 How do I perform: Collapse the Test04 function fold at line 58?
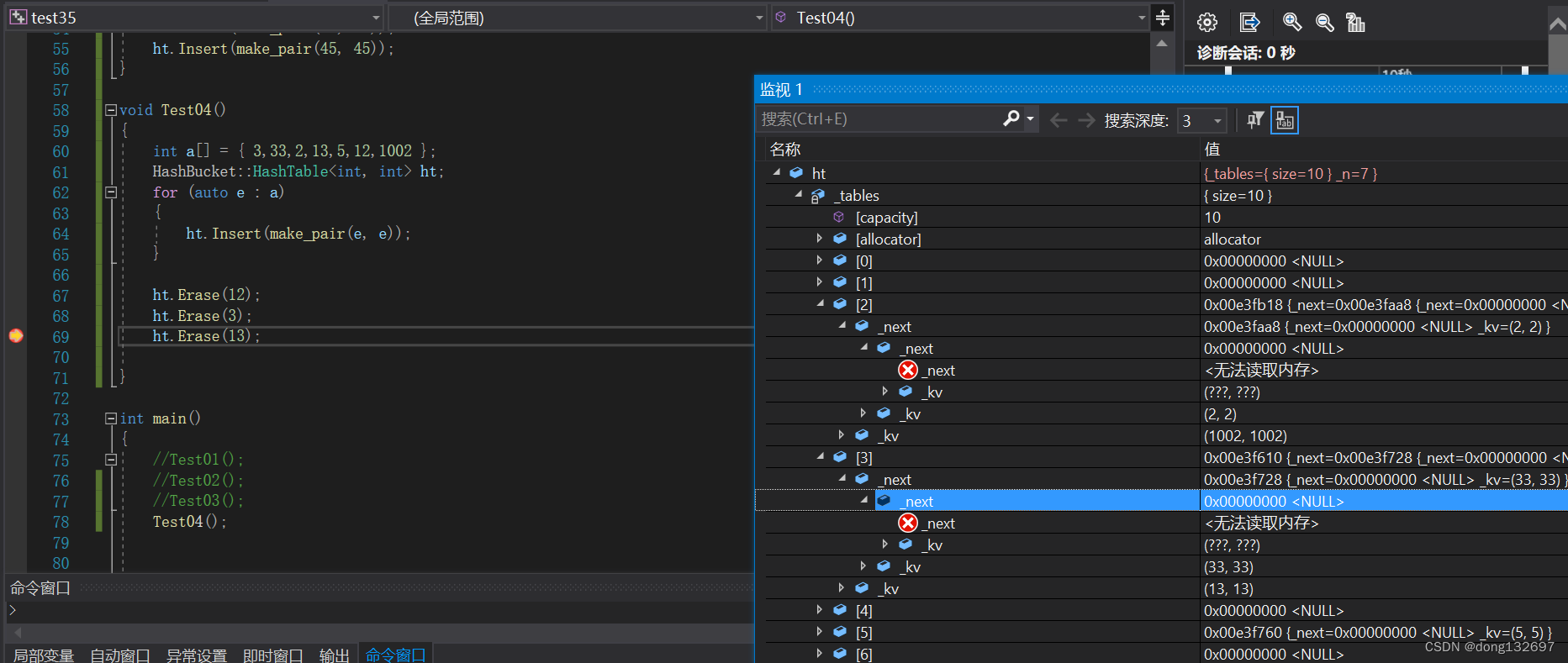pos(110,110)
